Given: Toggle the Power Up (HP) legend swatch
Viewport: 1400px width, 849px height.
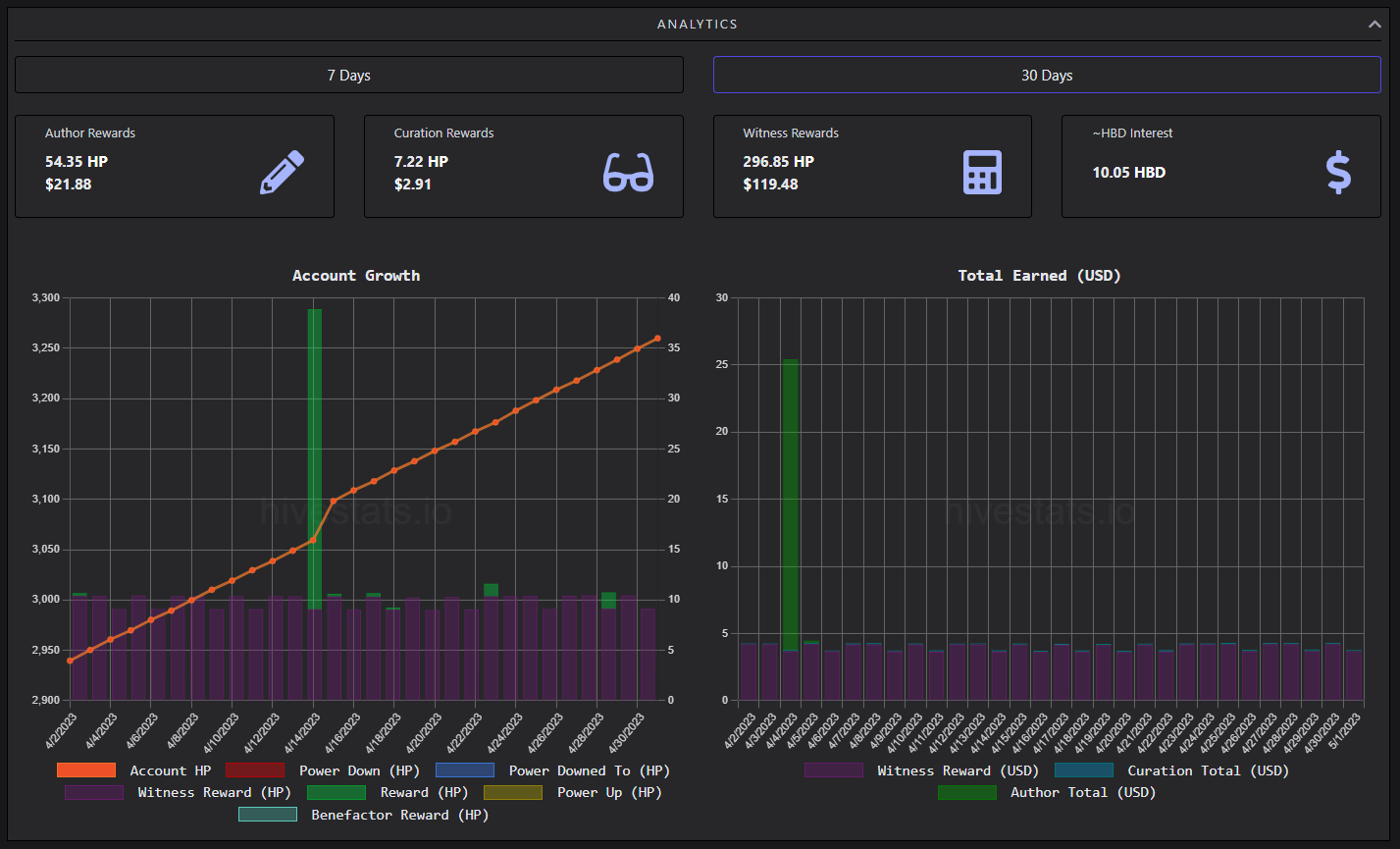Looking at the screenshot, I should [x=513, y=792].
